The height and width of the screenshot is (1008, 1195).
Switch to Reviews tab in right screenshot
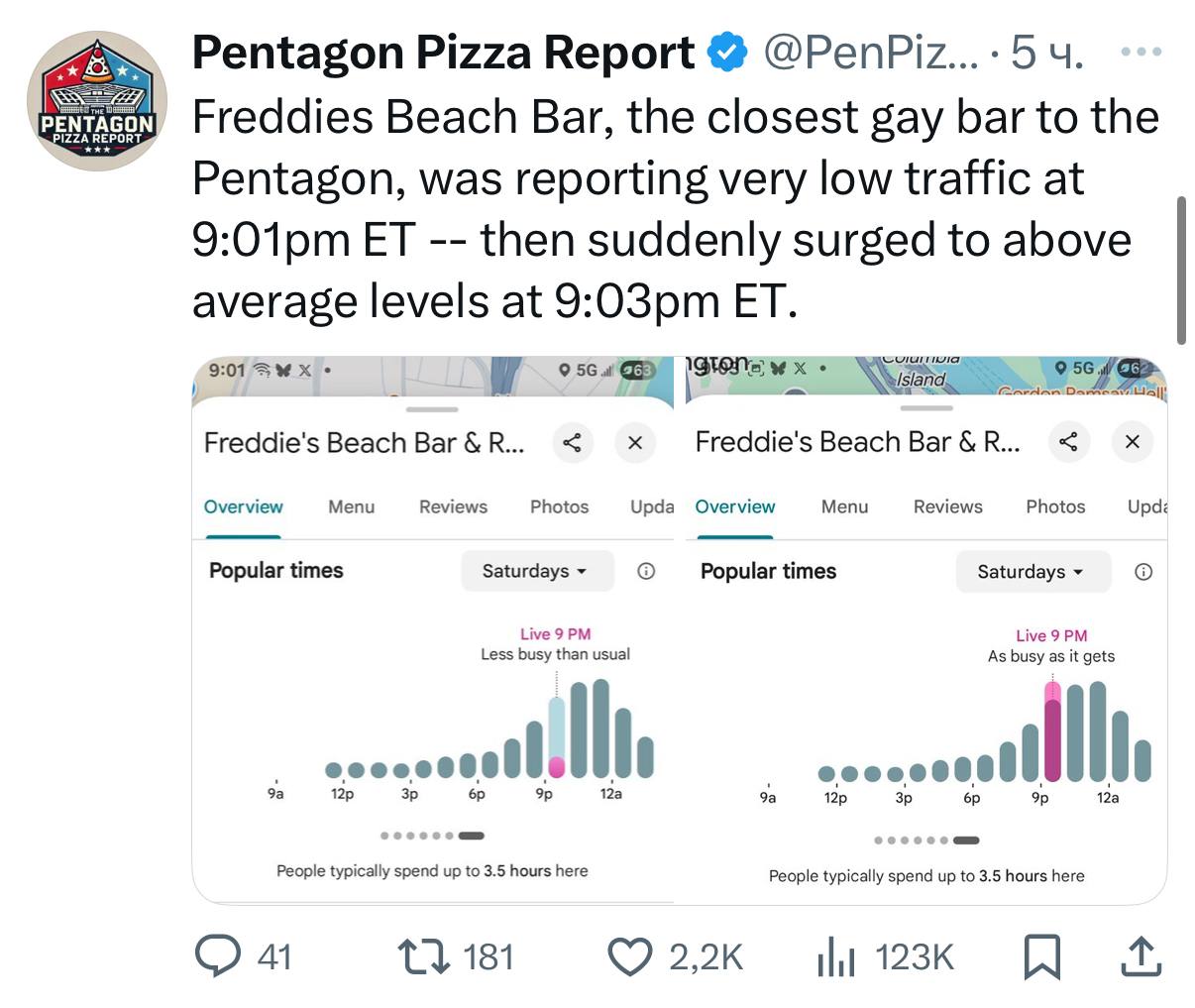click(x=947, y=506)
